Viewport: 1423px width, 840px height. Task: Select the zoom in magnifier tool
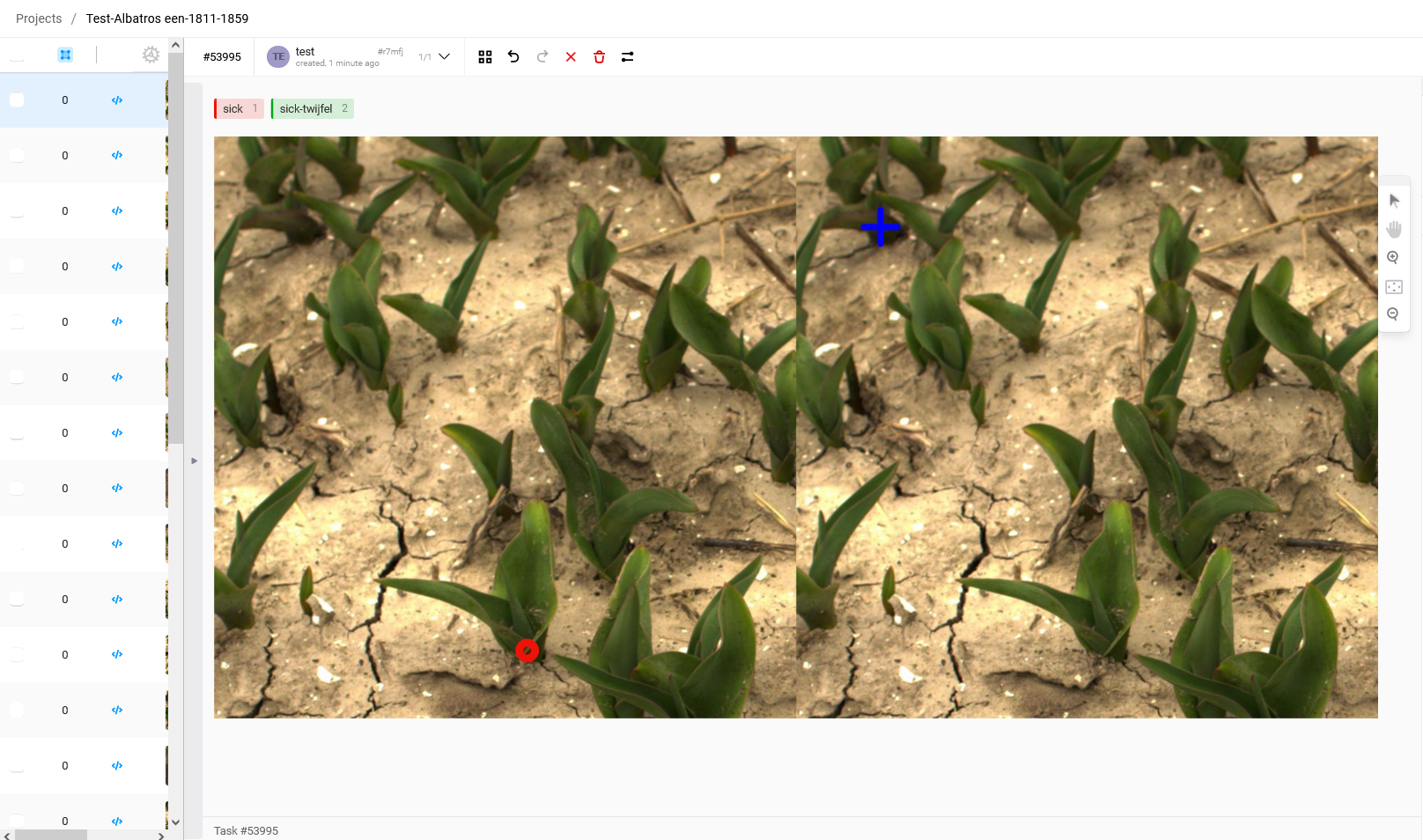1393,258
